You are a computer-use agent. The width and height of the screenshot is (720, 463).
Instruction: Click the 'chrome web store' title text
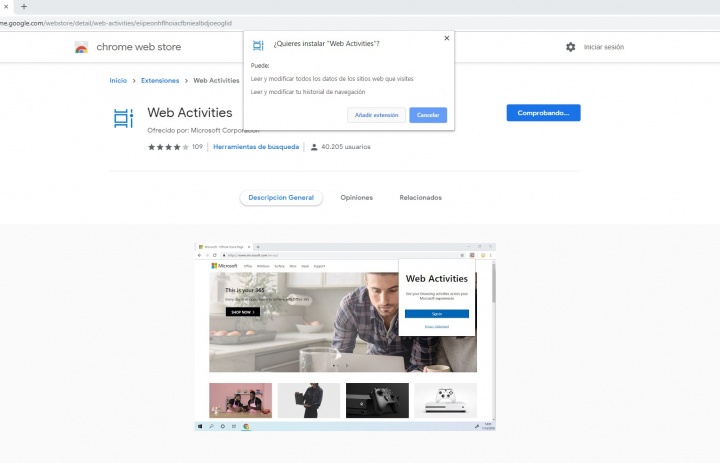click(139, 47)
